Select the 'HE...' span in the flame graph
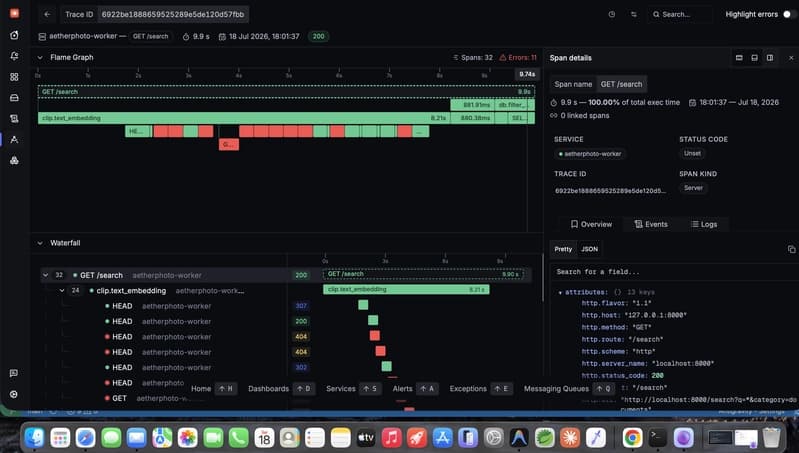 [x=138, y=131]
